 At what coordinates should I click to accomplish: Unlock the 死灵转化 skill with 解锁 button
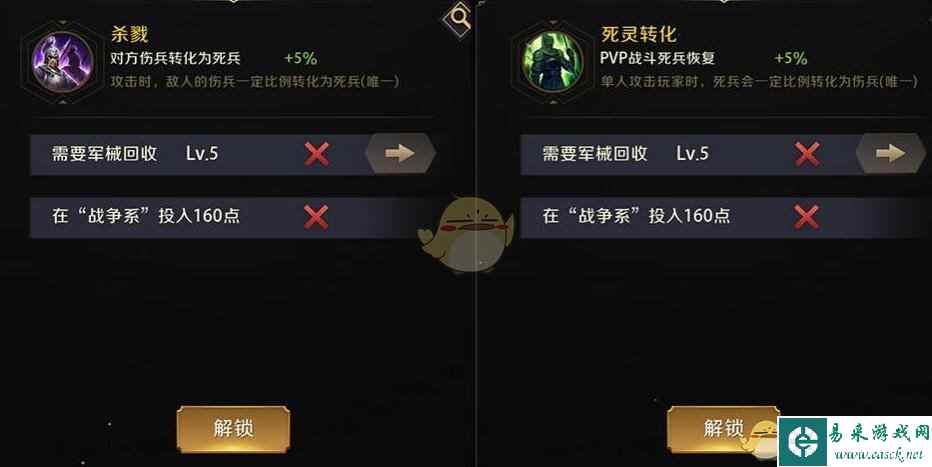[x=723, y=428]
